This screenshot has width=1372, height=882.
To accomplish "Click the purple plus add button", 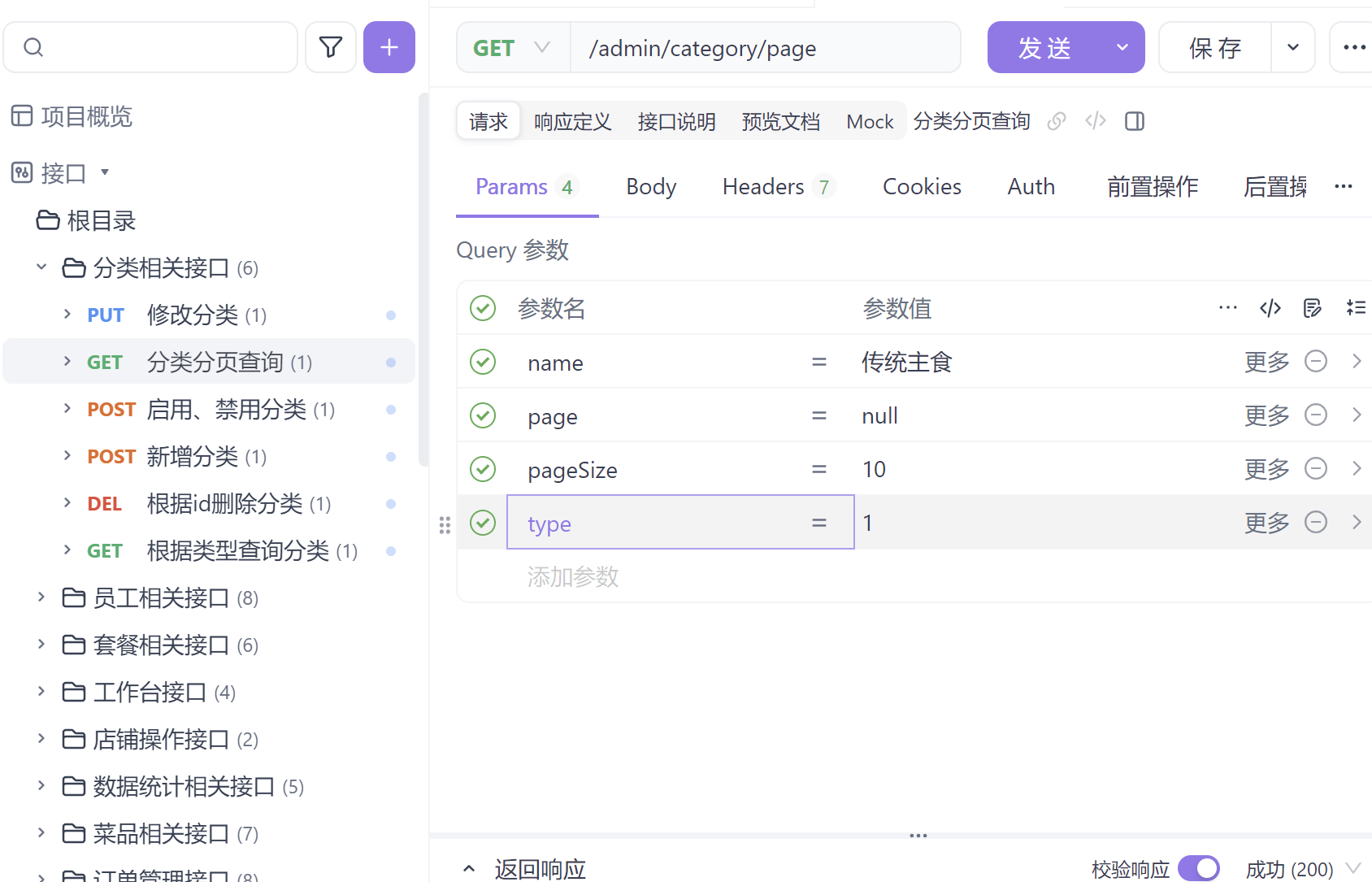I will (x=389, y=47).
